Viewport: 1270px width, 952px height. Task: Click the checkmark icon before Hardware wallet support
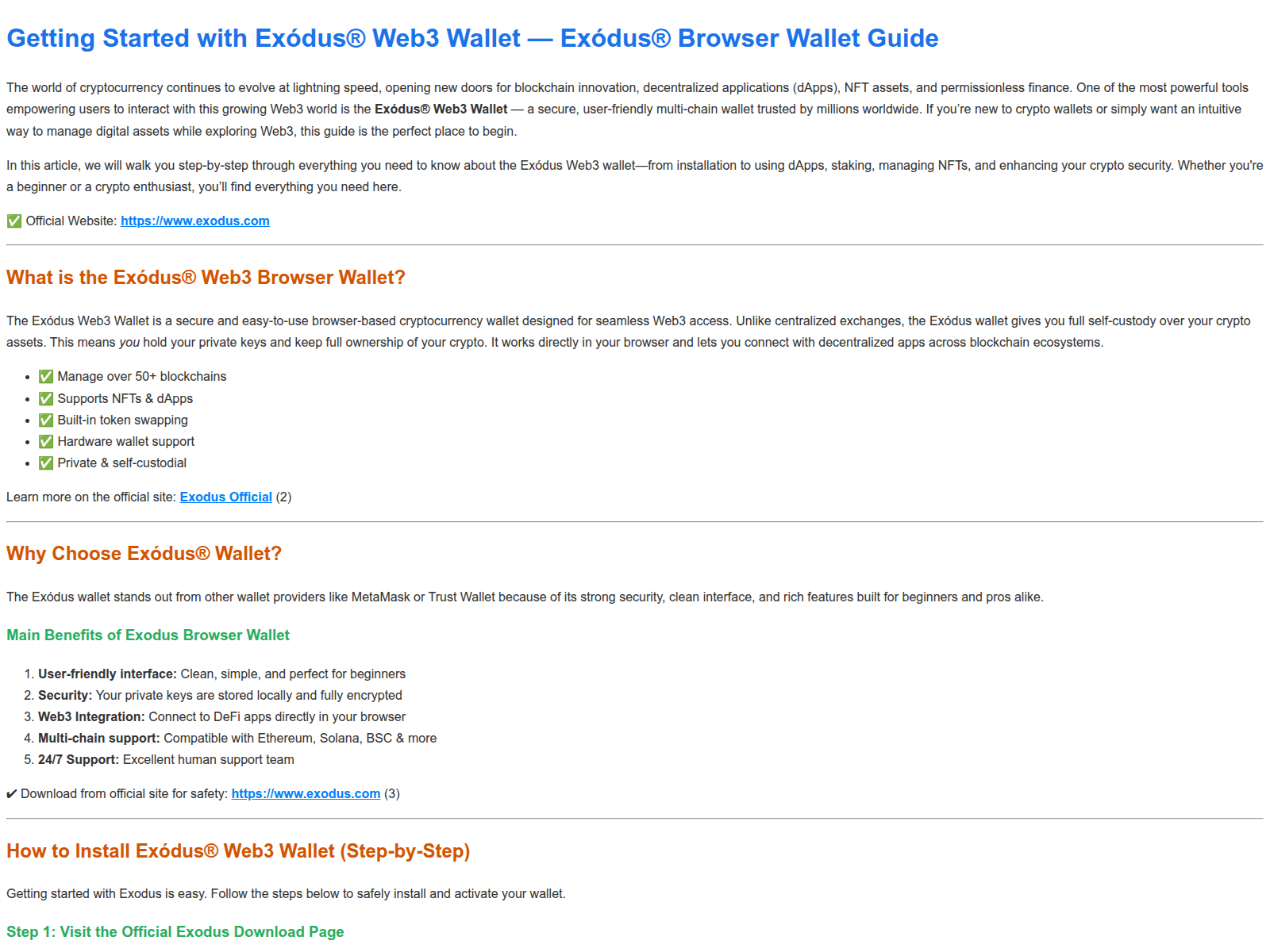[46, 442]
